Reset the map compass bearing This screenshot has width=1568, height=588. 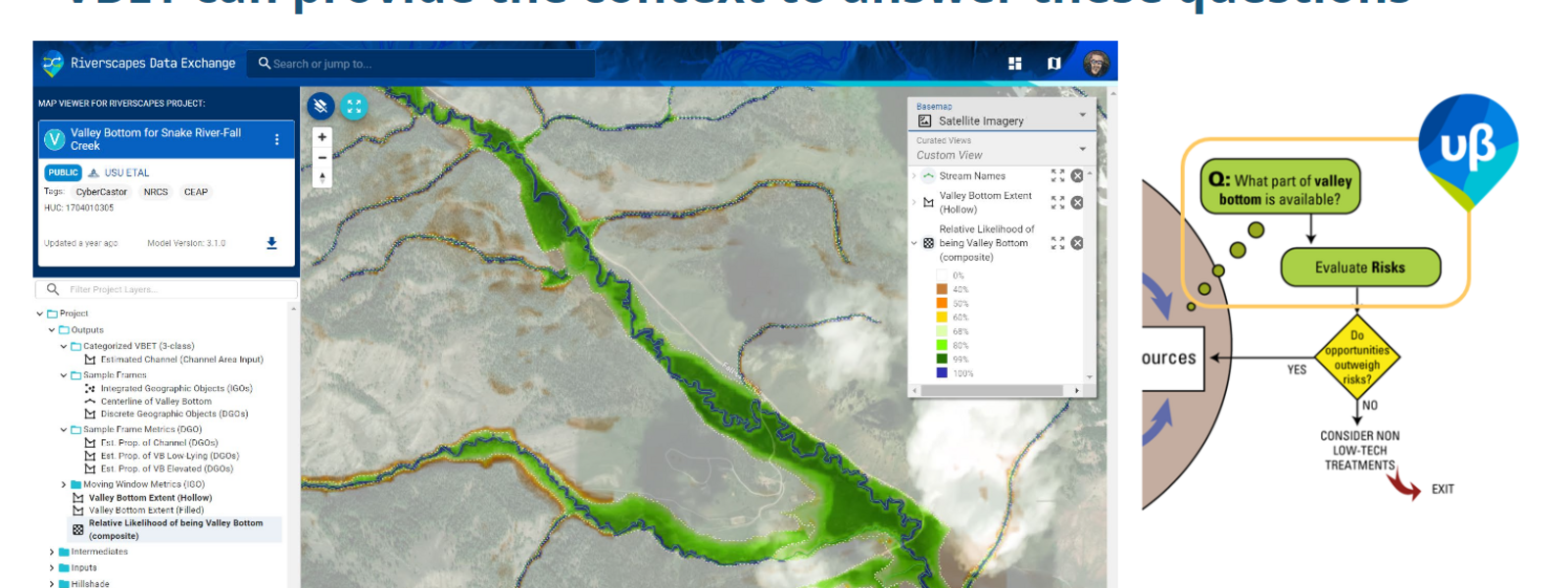click(x=322, y=178)
